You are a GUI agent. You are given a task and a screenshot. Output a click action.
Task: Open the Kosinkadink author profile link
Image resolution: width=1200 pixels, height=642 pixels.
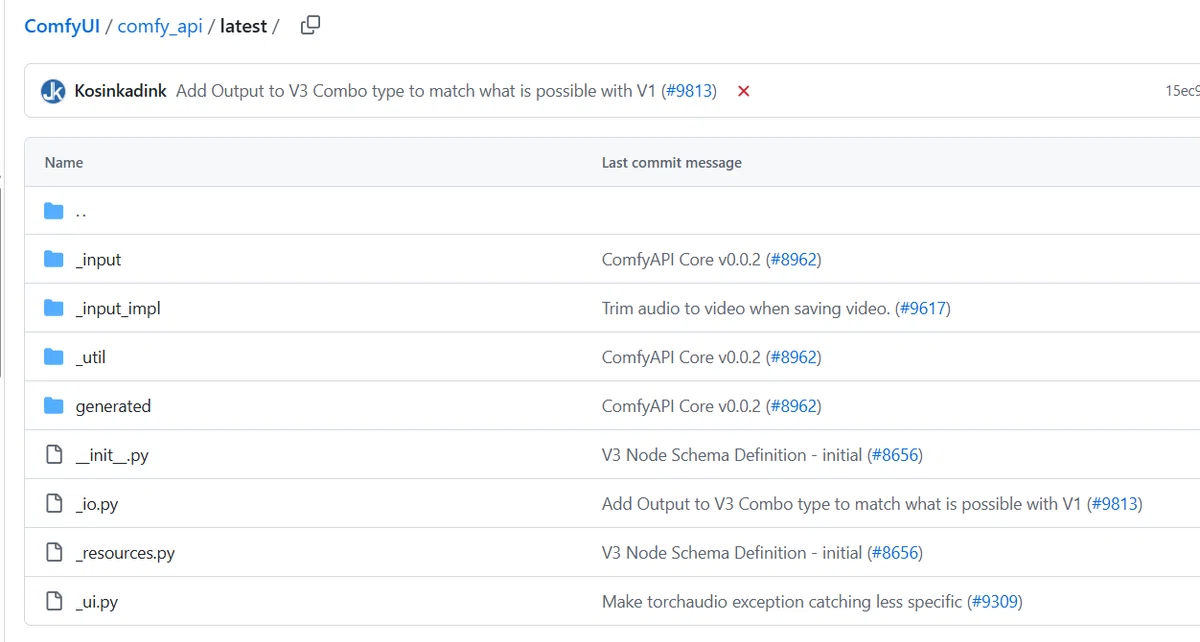click(x=121, y=91)
